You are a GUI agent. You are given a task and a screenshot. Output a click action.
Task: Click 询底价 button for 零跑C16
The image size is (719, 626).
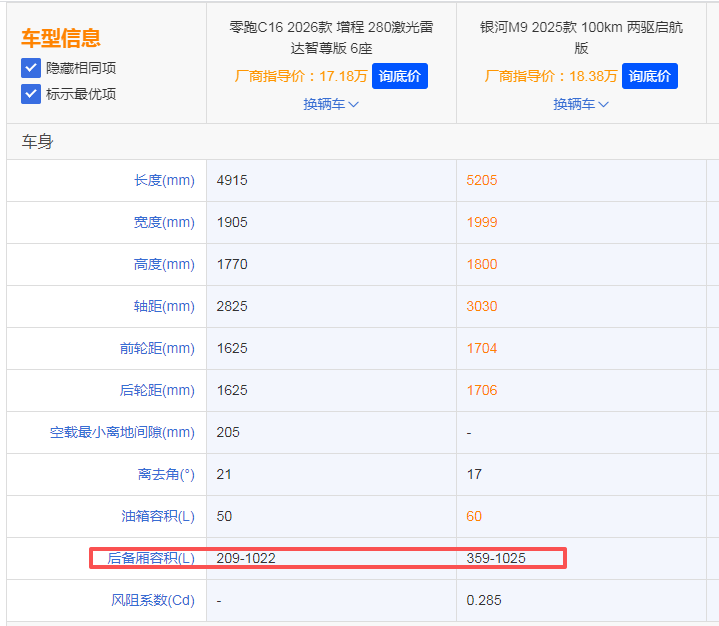(400, 76)
